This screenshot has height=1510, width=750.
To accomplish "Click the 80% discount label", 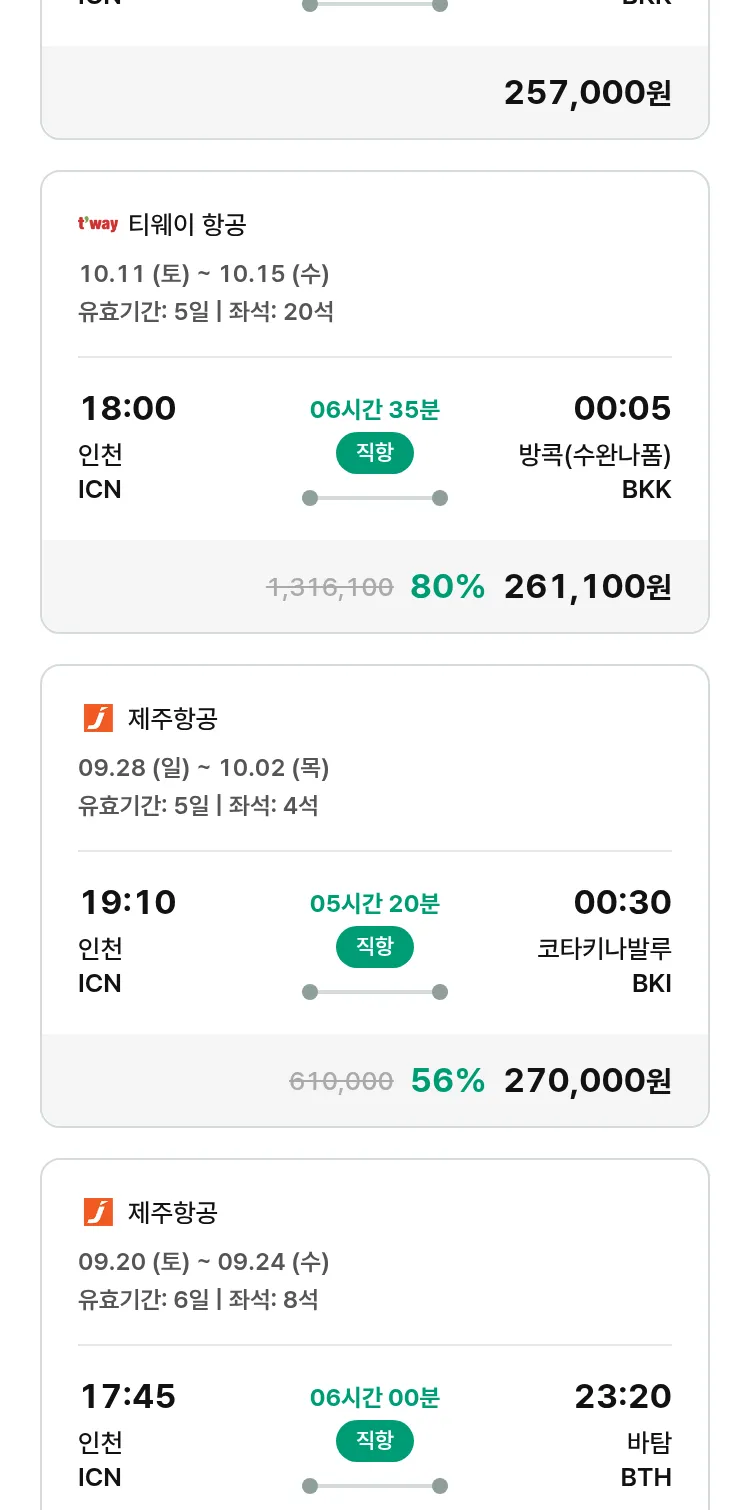I will (448, 587).
